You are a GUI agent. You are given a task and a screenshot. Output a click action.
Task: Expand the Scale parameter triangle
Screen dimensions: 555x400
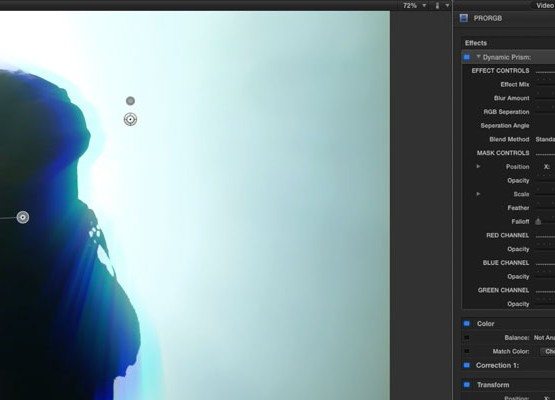tap(478, 194)
